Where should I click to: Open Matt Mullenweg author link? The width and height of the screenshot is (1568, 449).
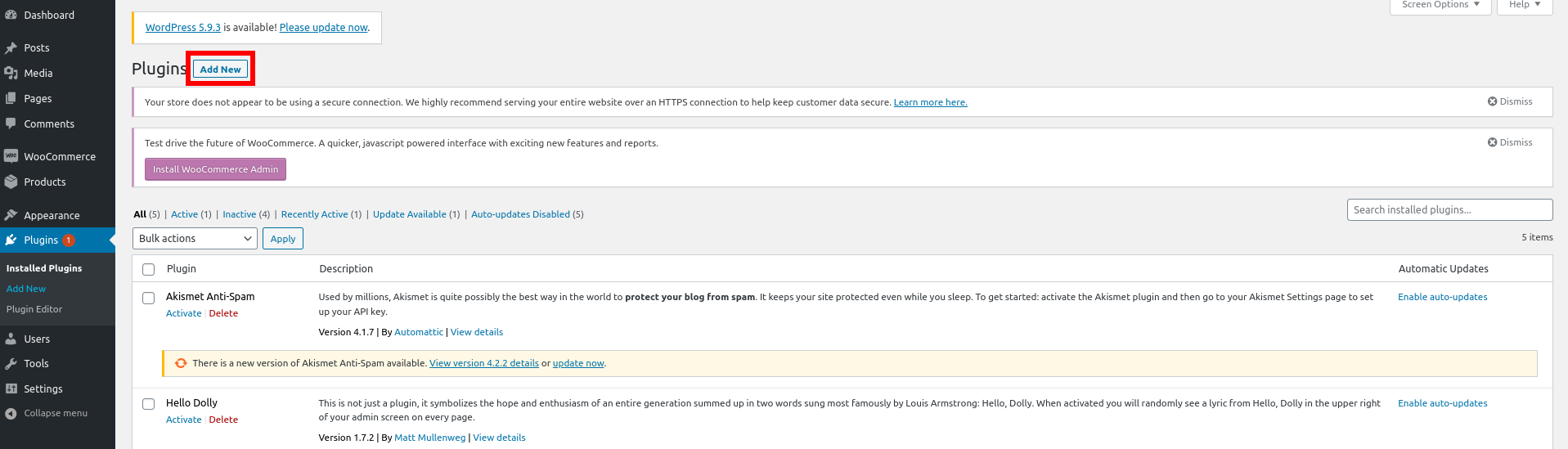point(429,438)
